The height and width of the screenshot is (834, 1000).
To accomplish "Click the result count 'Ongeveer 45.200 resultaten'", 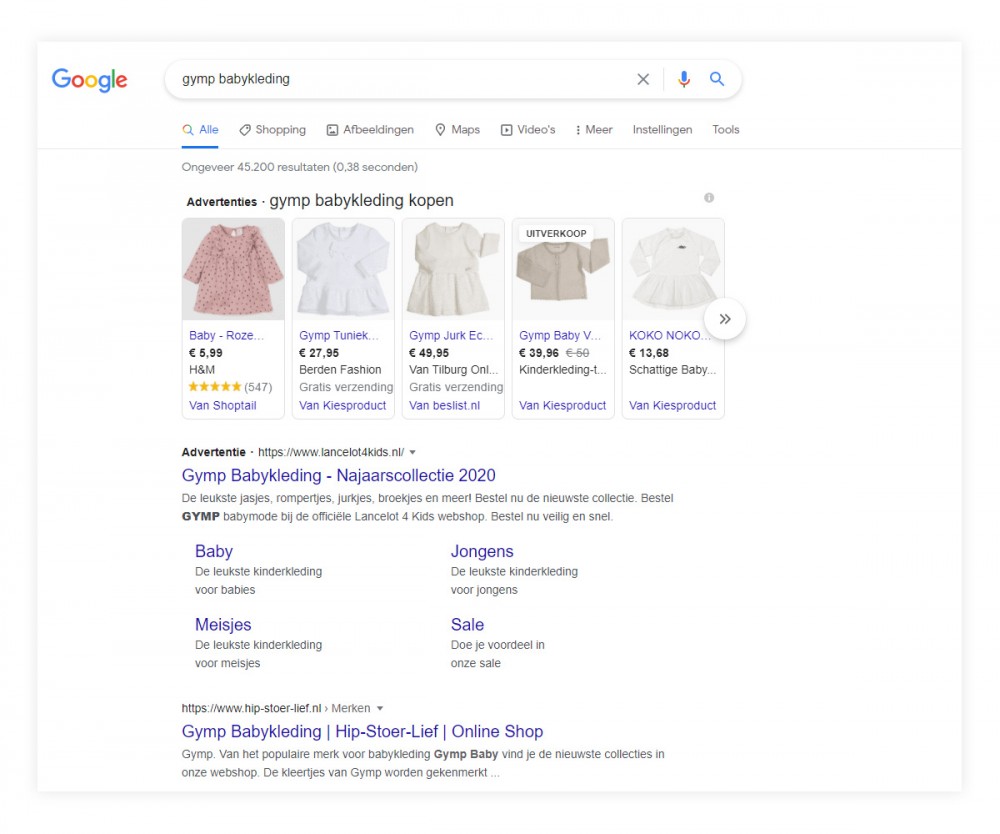I will click(x=300, y=167).
